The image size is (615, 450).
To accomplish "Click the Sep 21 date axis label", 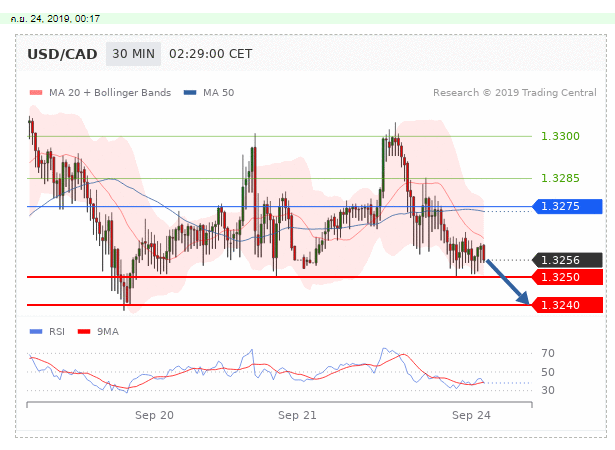I will 297,415.
